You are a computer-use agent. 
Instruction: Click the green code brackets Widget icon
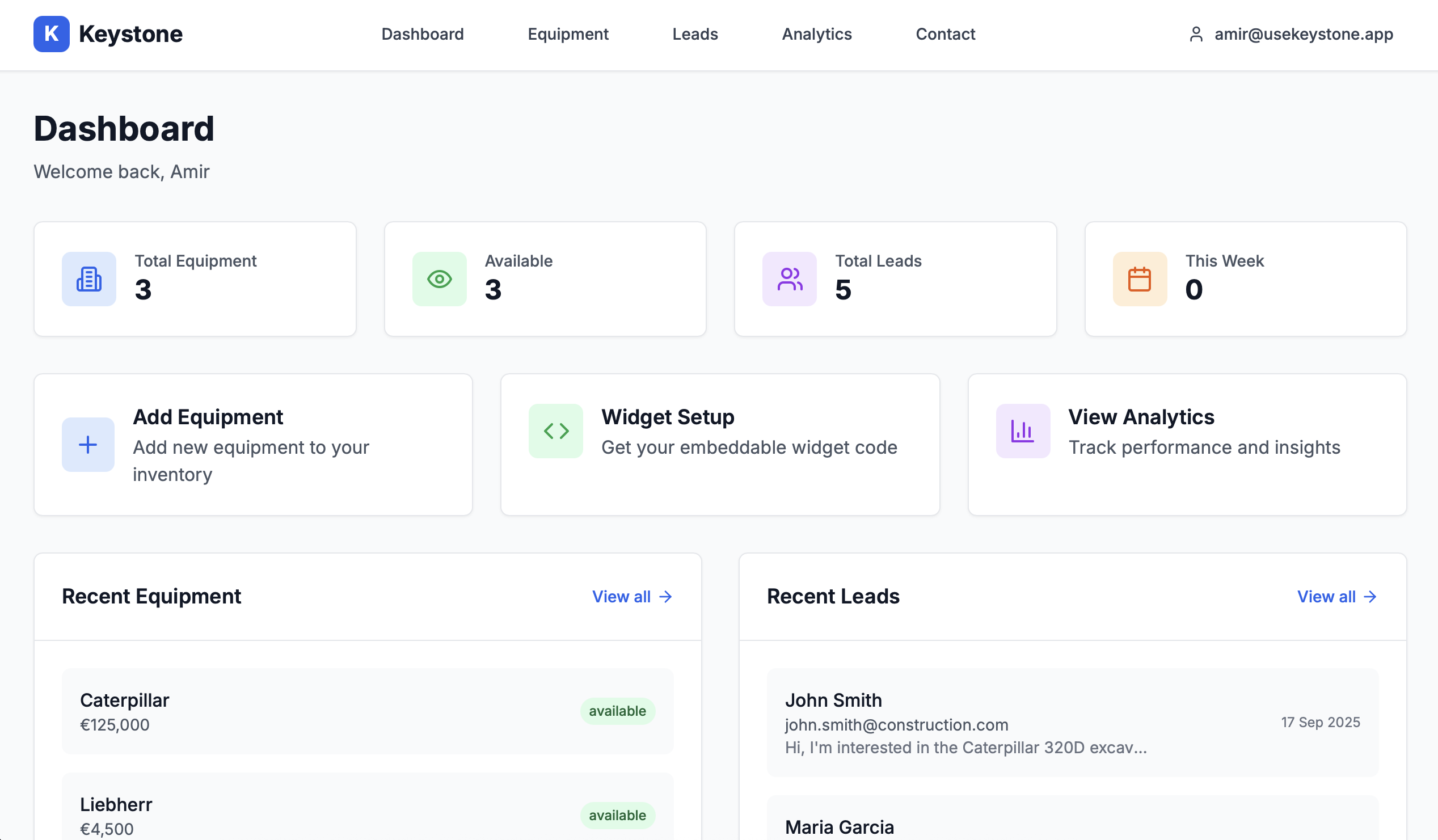click(556, 431)
